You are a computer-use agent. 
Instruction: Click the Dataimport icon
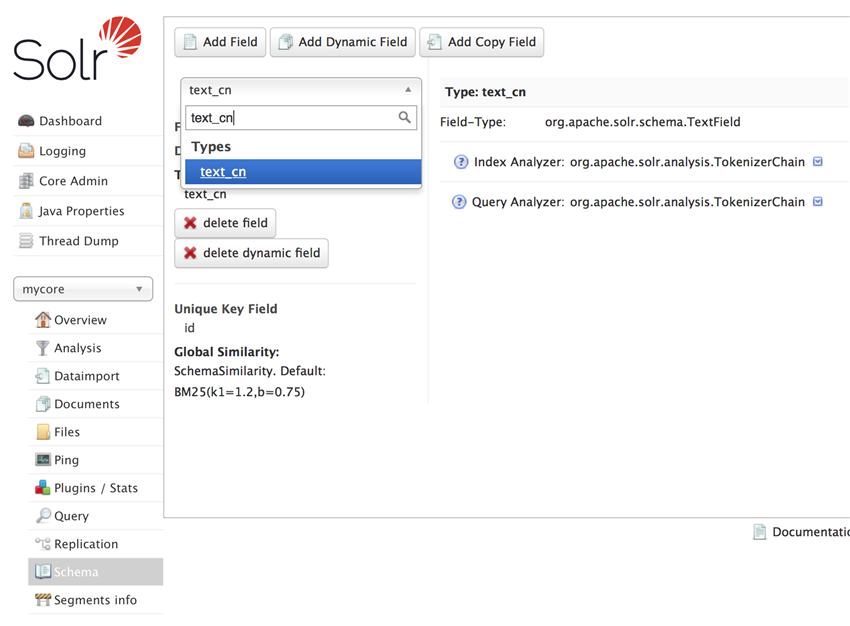42,376
